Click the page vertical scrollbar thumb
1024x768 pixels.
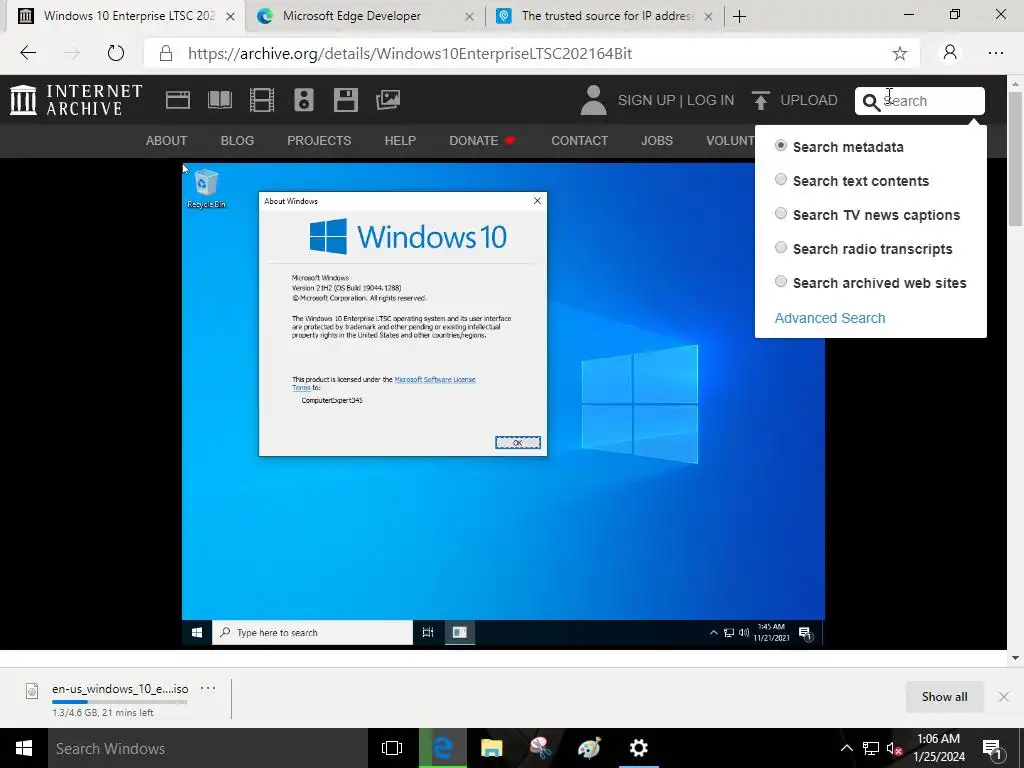(x=1015, y=159)
